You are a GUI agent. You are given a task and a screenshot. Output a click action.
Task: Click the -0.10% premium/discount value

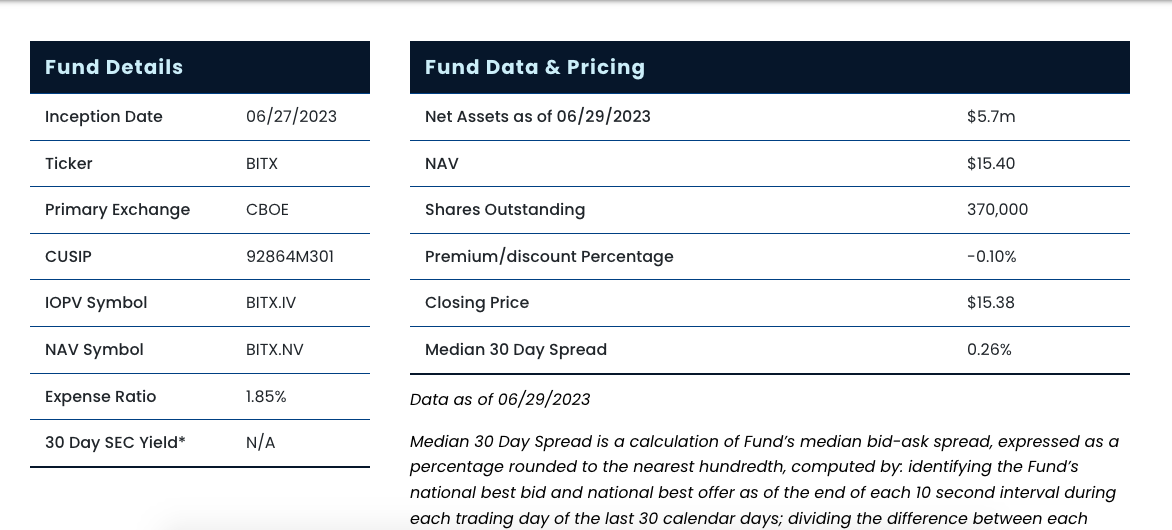pos(991,256)
